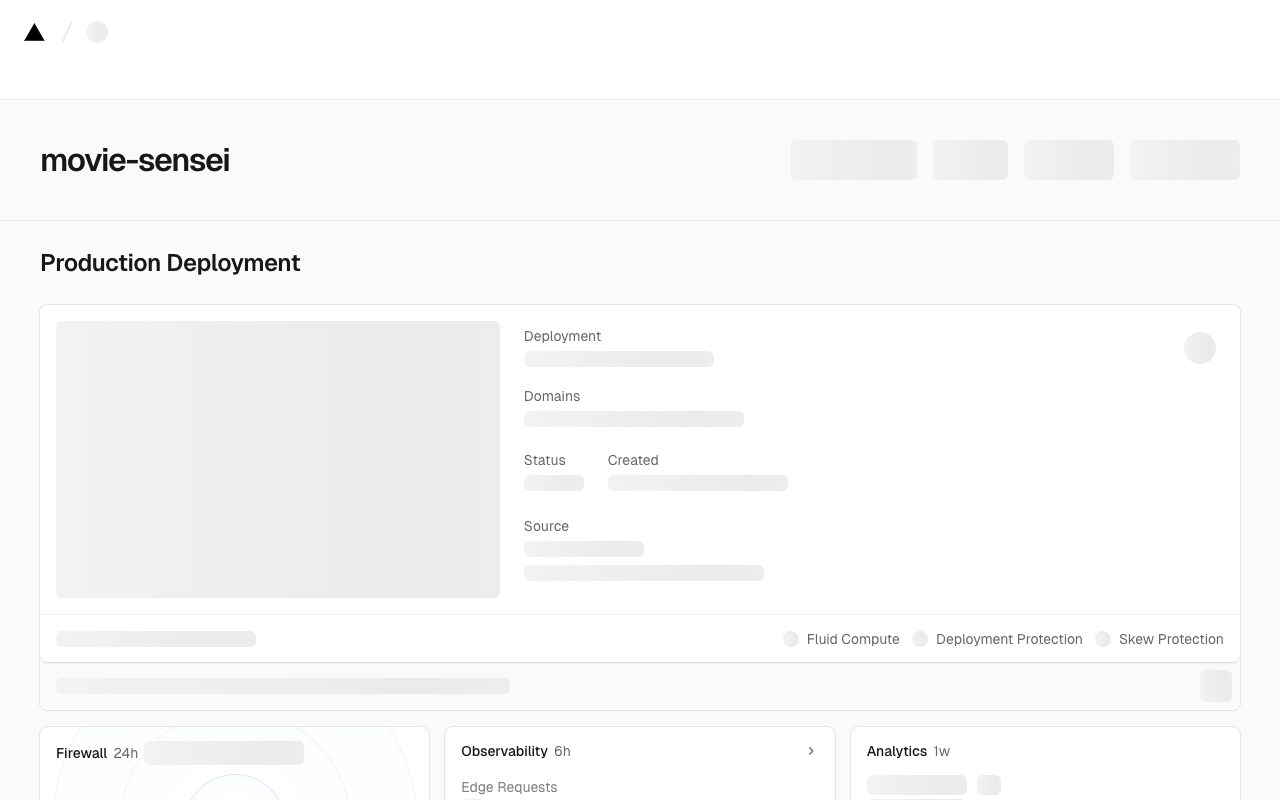The width and height of the screenshot is (1280, 800).
Task: Click the Created field label
Action: [x=633, y=460]
